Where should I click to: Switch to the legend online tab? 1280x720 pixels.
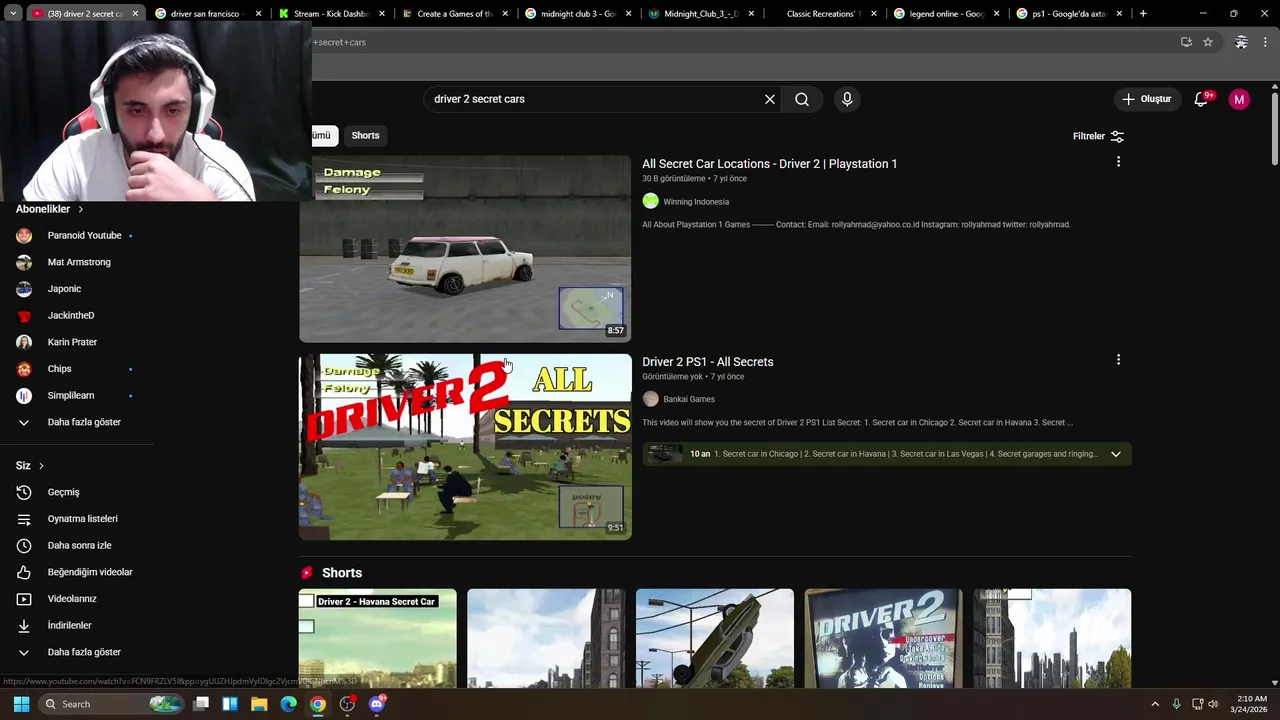[946, 14]
